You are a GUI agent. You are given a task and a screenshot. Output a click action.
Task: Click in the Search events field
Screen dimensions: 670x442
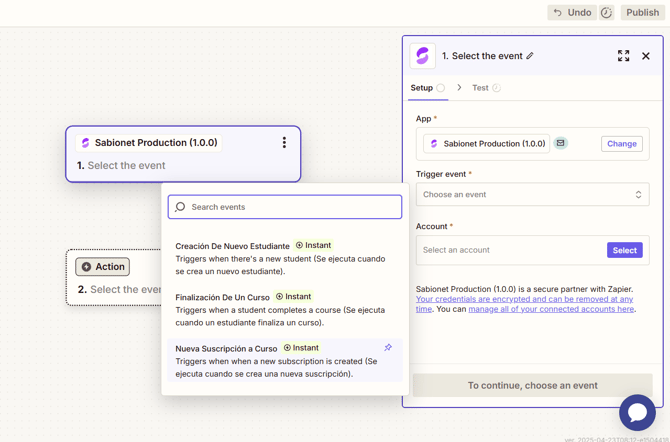coord(285,207)
